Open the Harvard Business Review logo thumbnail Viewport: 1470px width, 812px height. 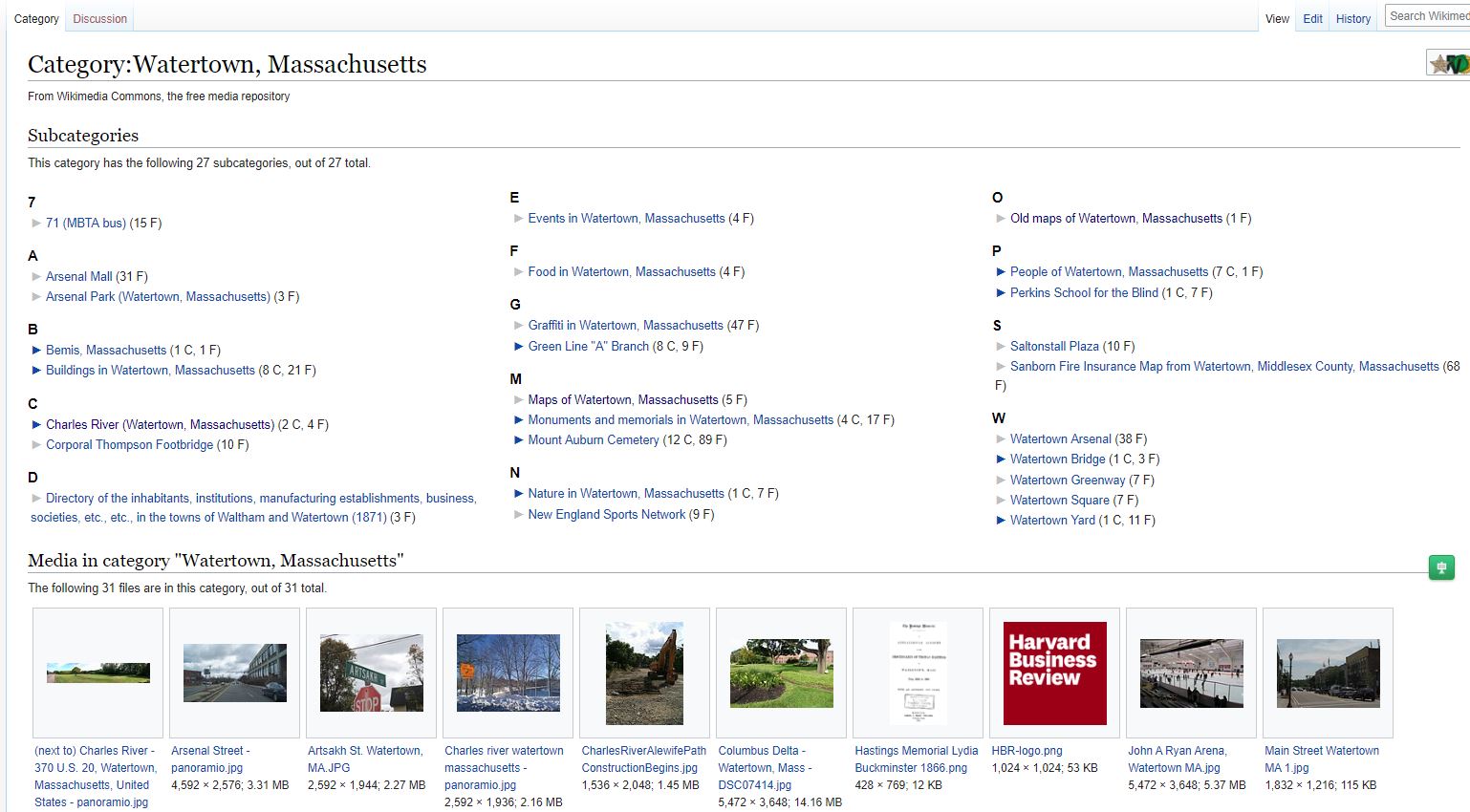(1054, 673)
